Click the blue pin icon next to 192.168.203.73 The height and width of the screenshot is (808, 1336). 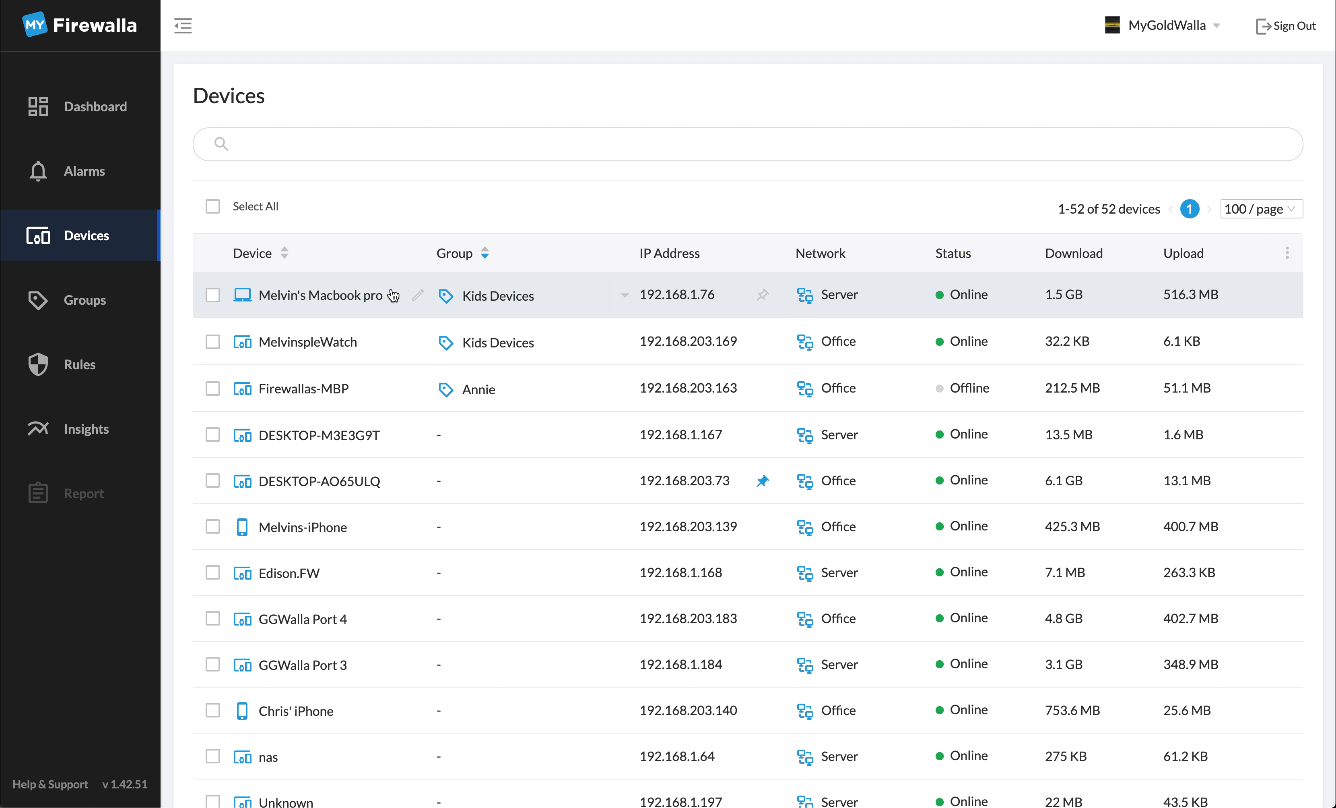click(x=762, y=481)
